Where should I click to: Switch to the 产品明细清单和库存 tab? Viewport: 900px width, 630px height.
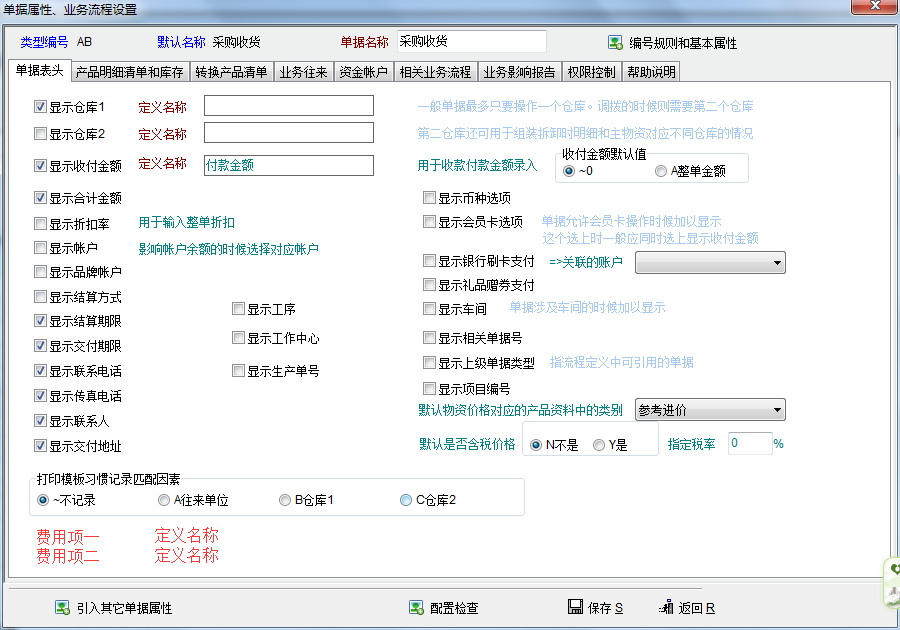click(x=129, y=72)
